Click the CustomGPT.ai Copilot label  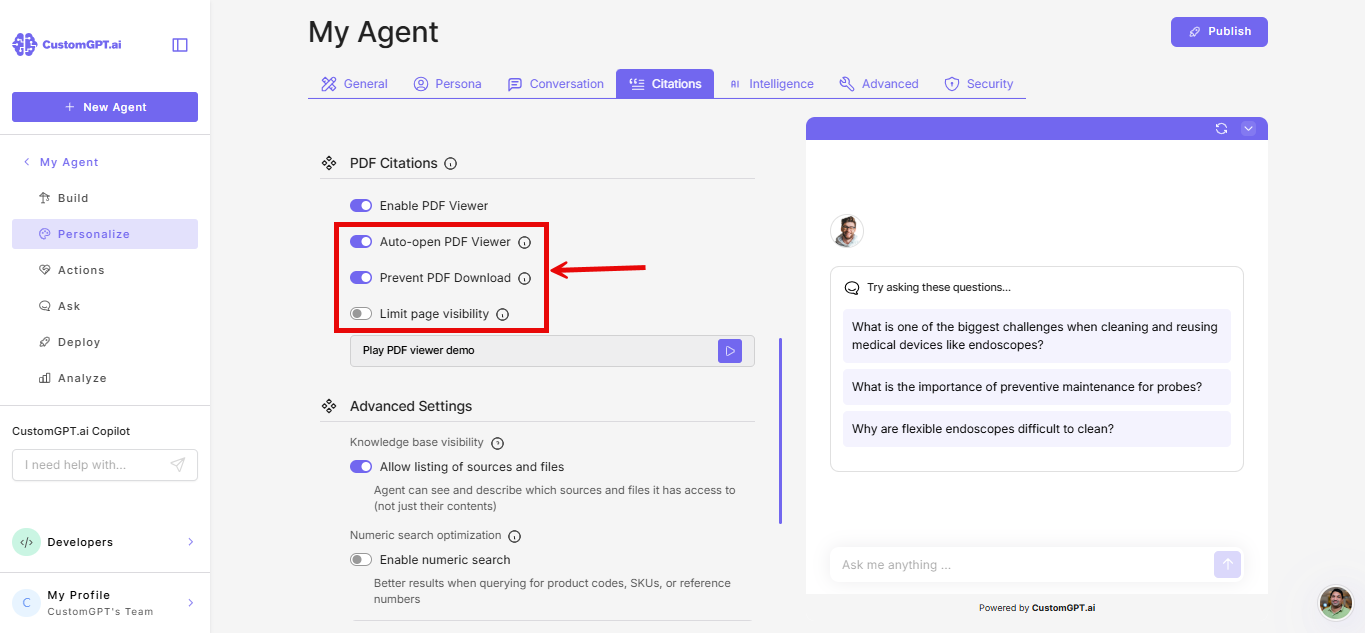(71, 431)
